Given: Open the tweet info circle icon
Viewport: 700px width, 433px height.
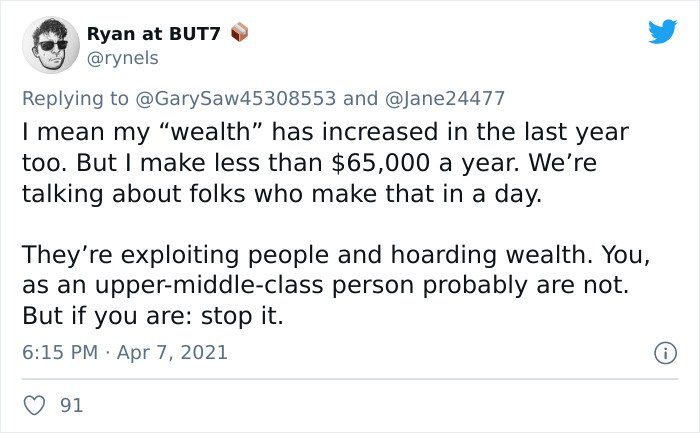Looking at the screenshot, I should [665, 353].
